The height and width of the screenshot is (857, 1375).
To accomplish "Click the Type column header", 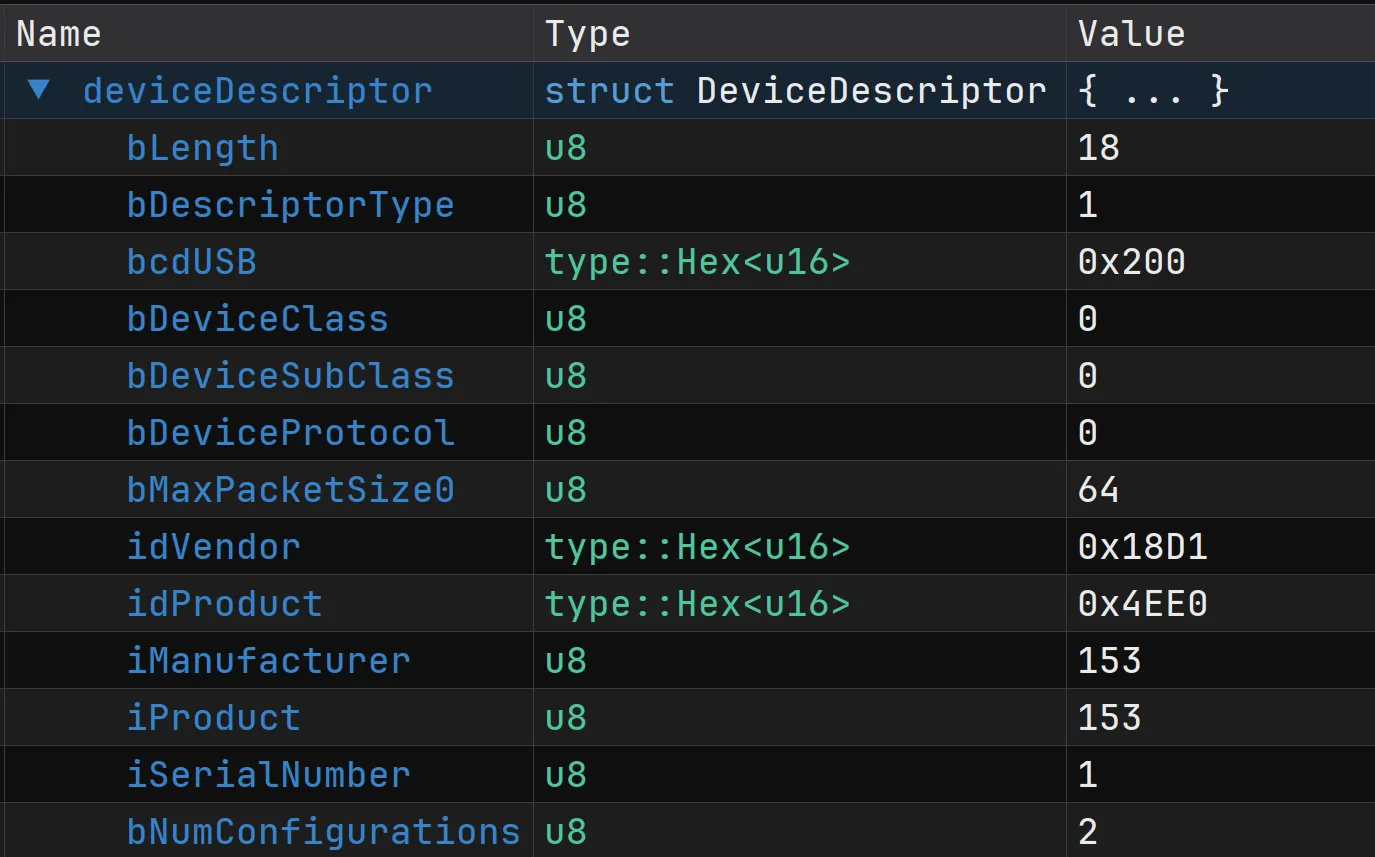I will coord(588,34).
